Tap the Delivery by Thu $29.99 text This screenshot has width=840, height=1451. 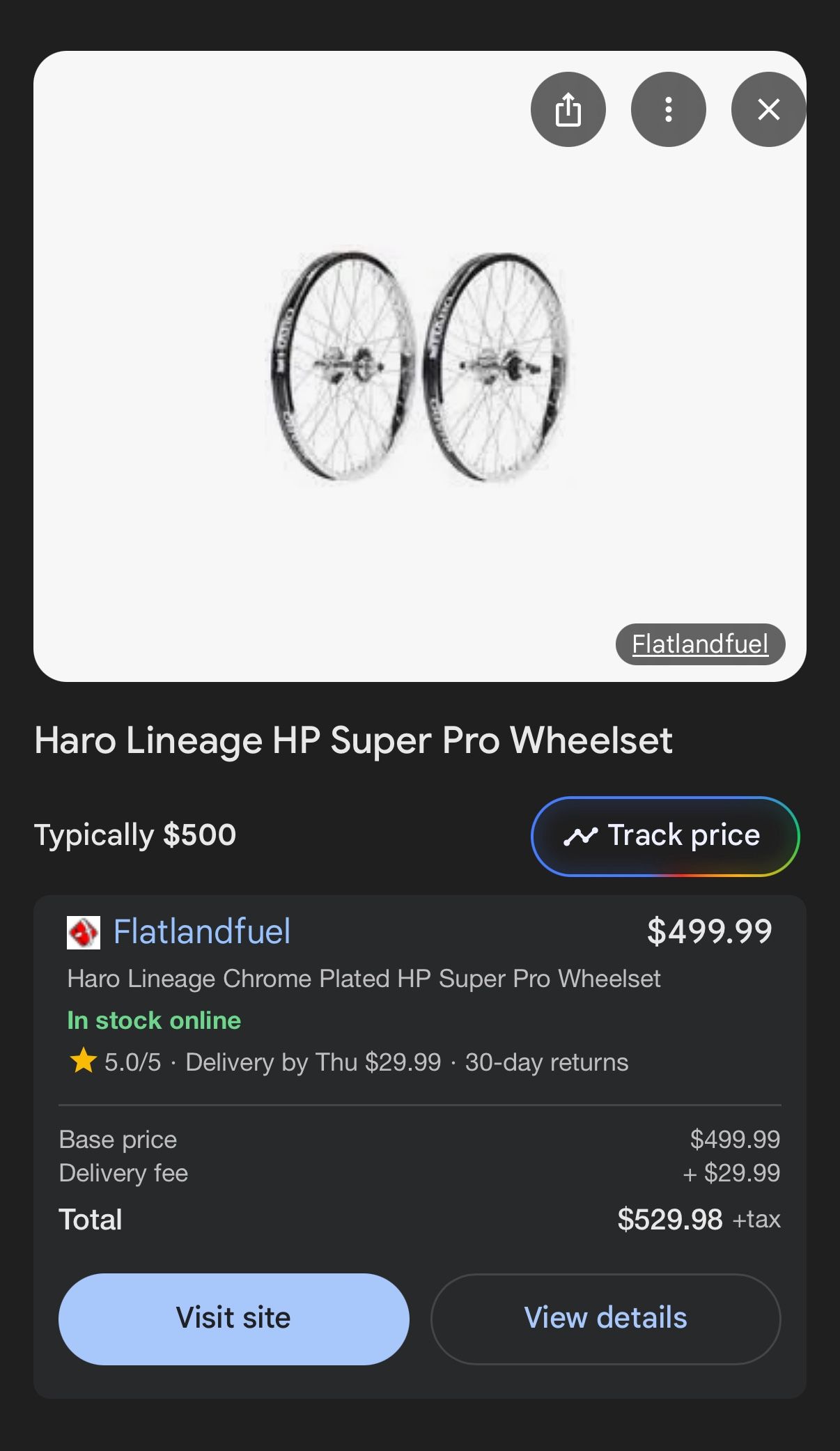point(313,1062)
